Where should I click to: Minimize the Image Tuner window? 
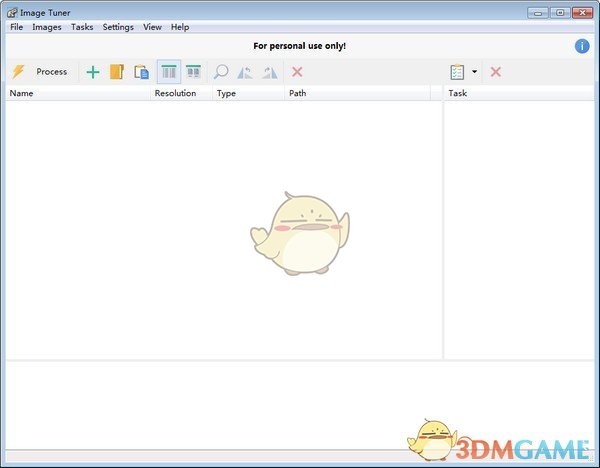(x=538, y=13)
